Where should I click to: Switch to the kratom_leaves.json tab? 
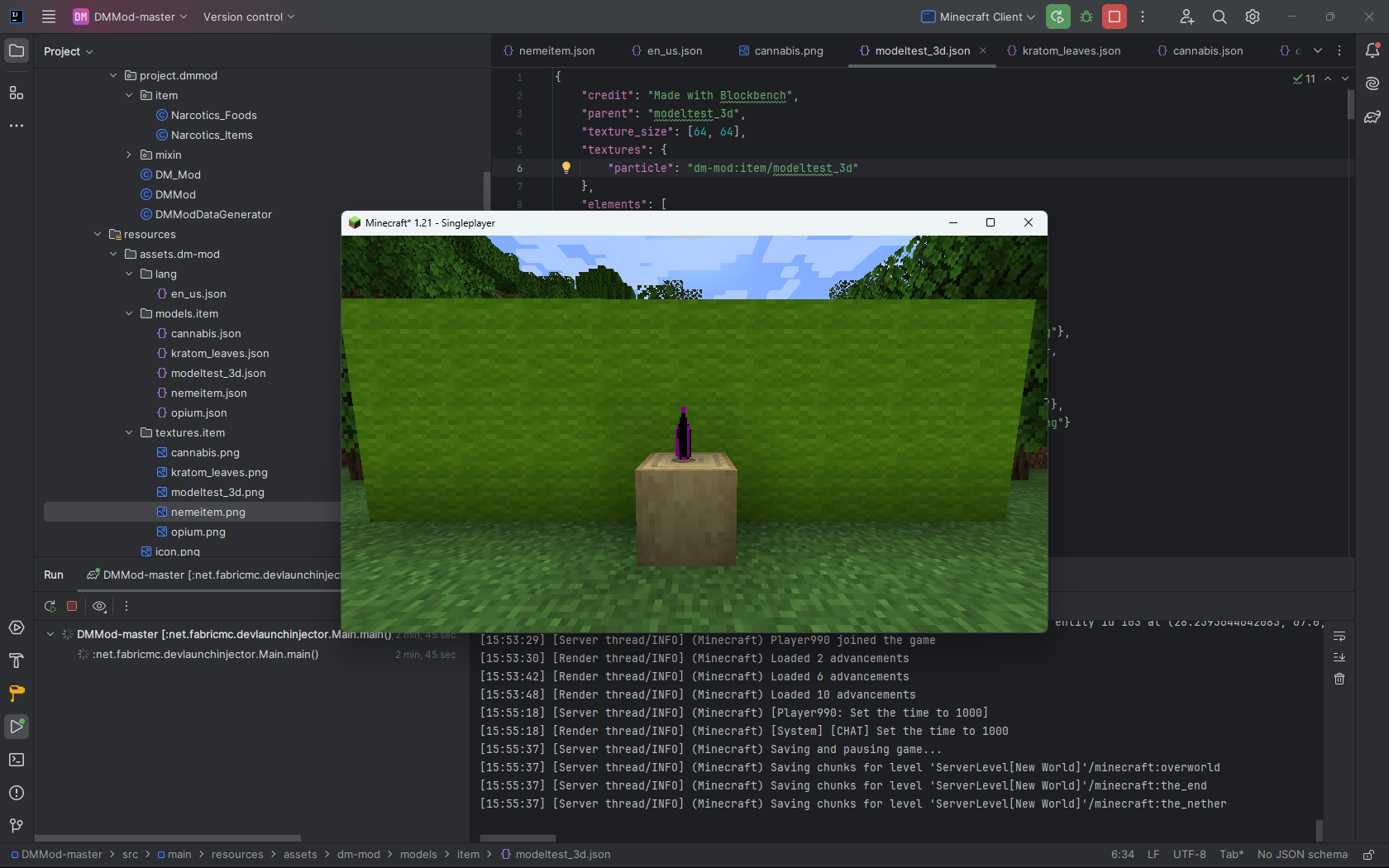(1063, 50)
